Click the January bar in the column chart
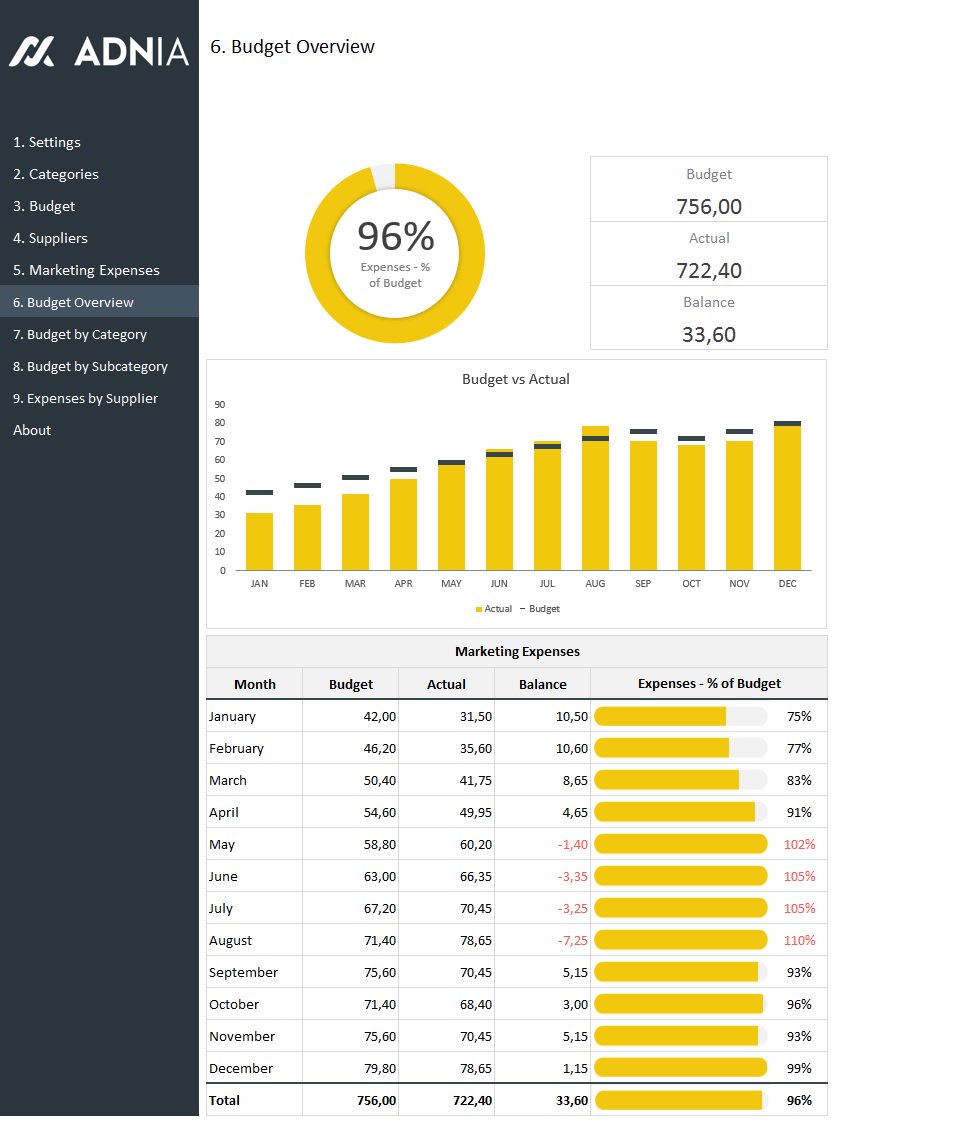Screen dimensions: 971x1125 [259, 540]
